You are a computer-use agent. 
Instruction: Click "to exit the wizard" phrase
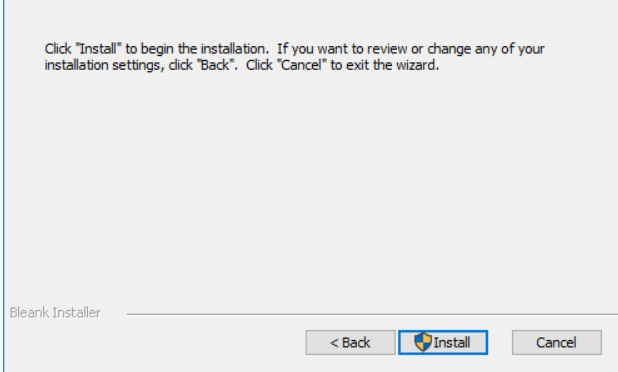384,65
